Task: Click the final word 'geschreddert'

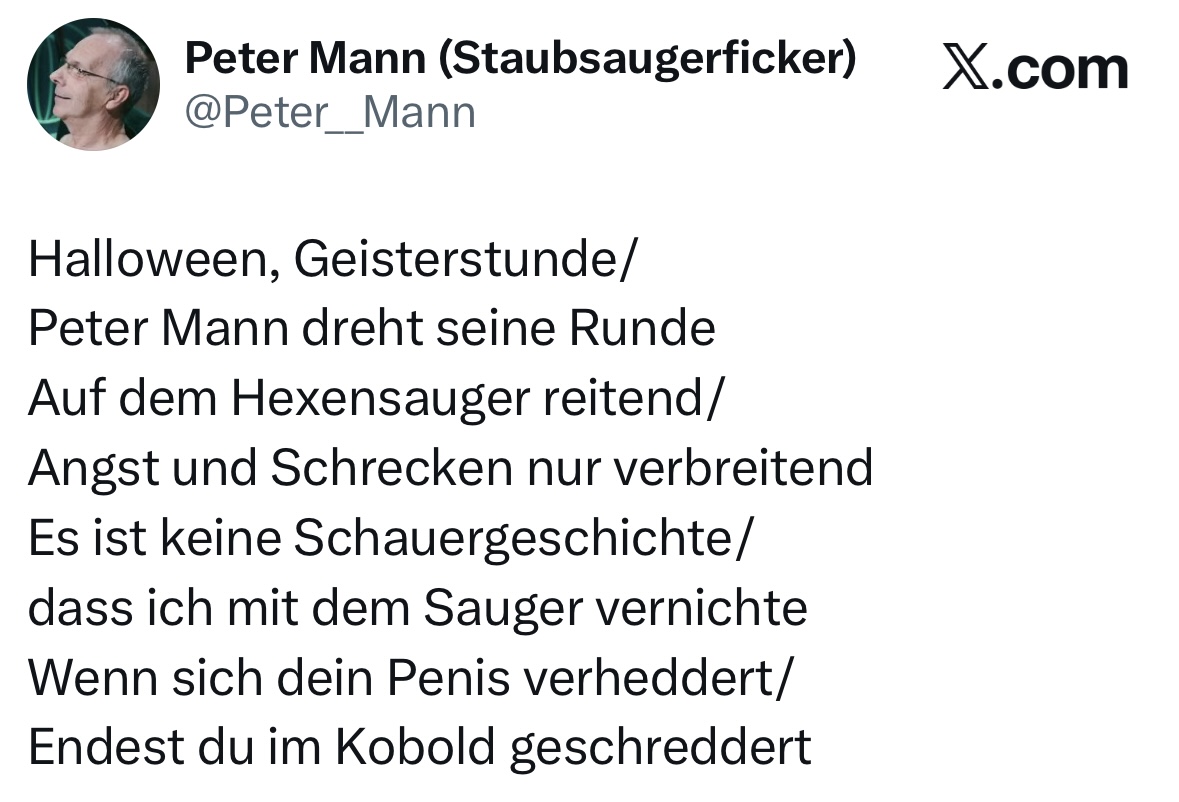Action: pos(660,747)
